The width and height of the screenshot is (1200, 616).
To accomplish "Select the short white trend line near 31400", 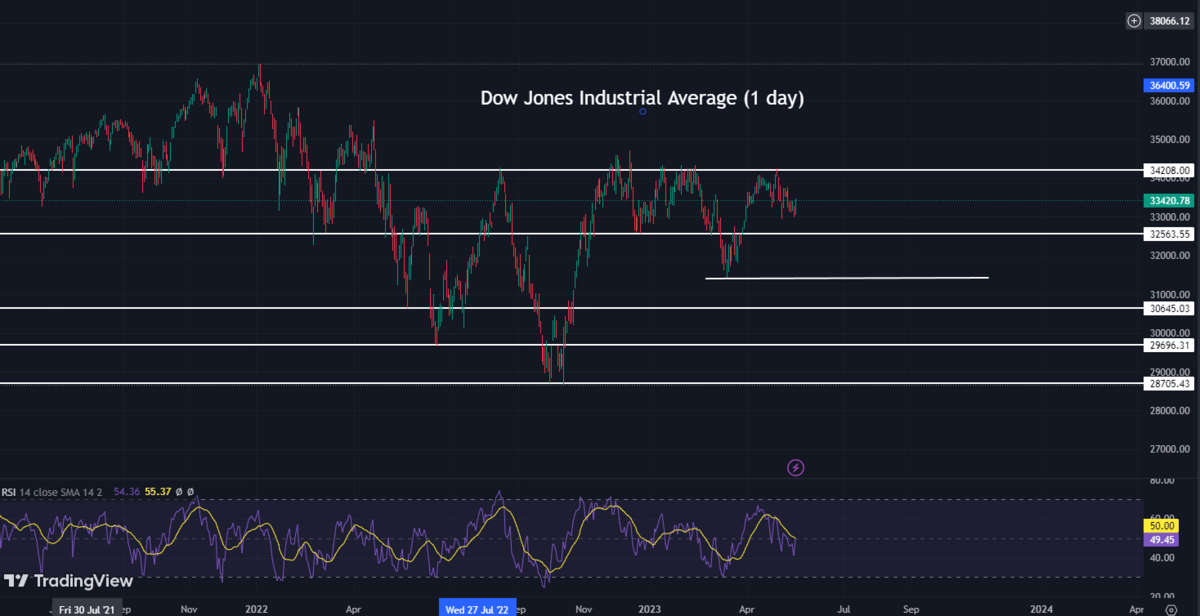I will (847, 278).
